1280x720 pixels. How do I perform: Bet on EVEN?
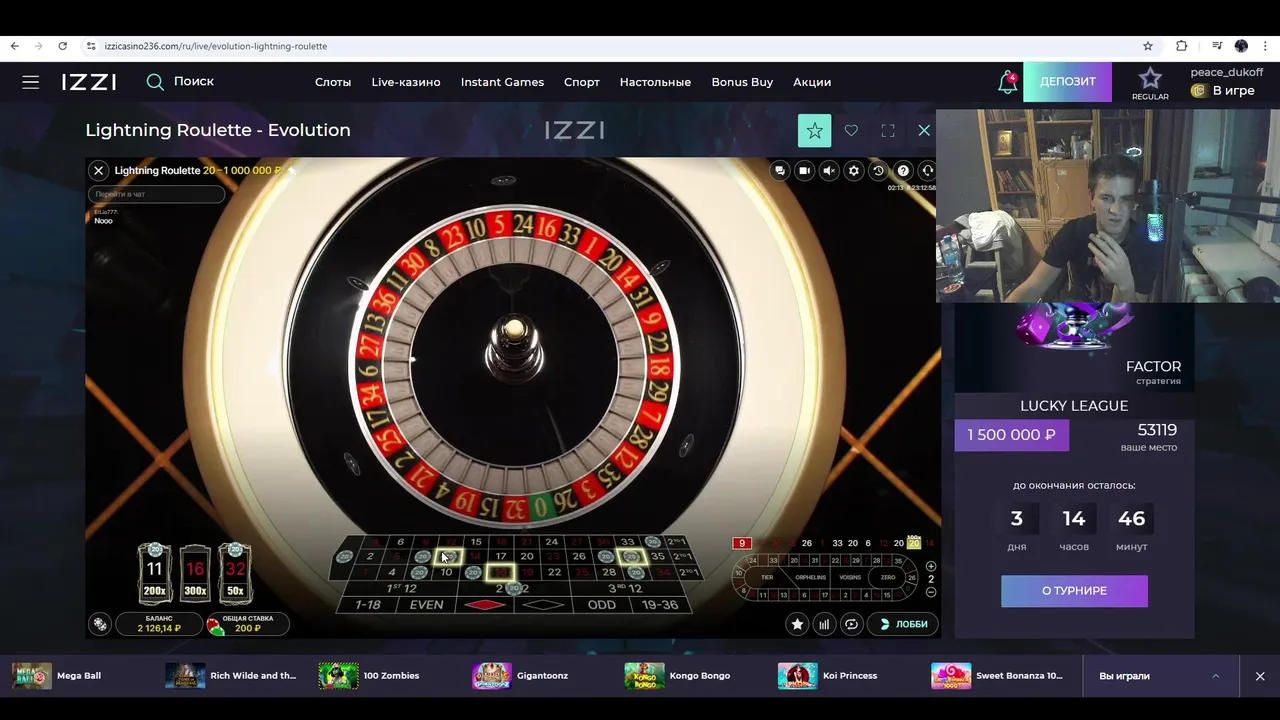point(426,605)
